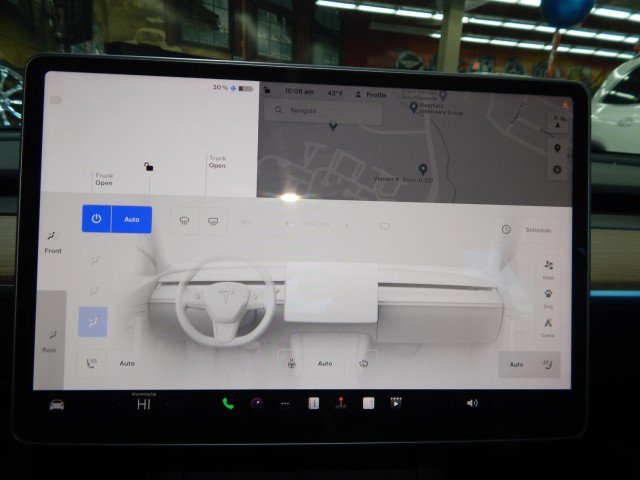Image resolution: width=640 pixels, height=480 pixels.
Task: Tap the HI temperature setting
Action: click(x=144, y=404)
